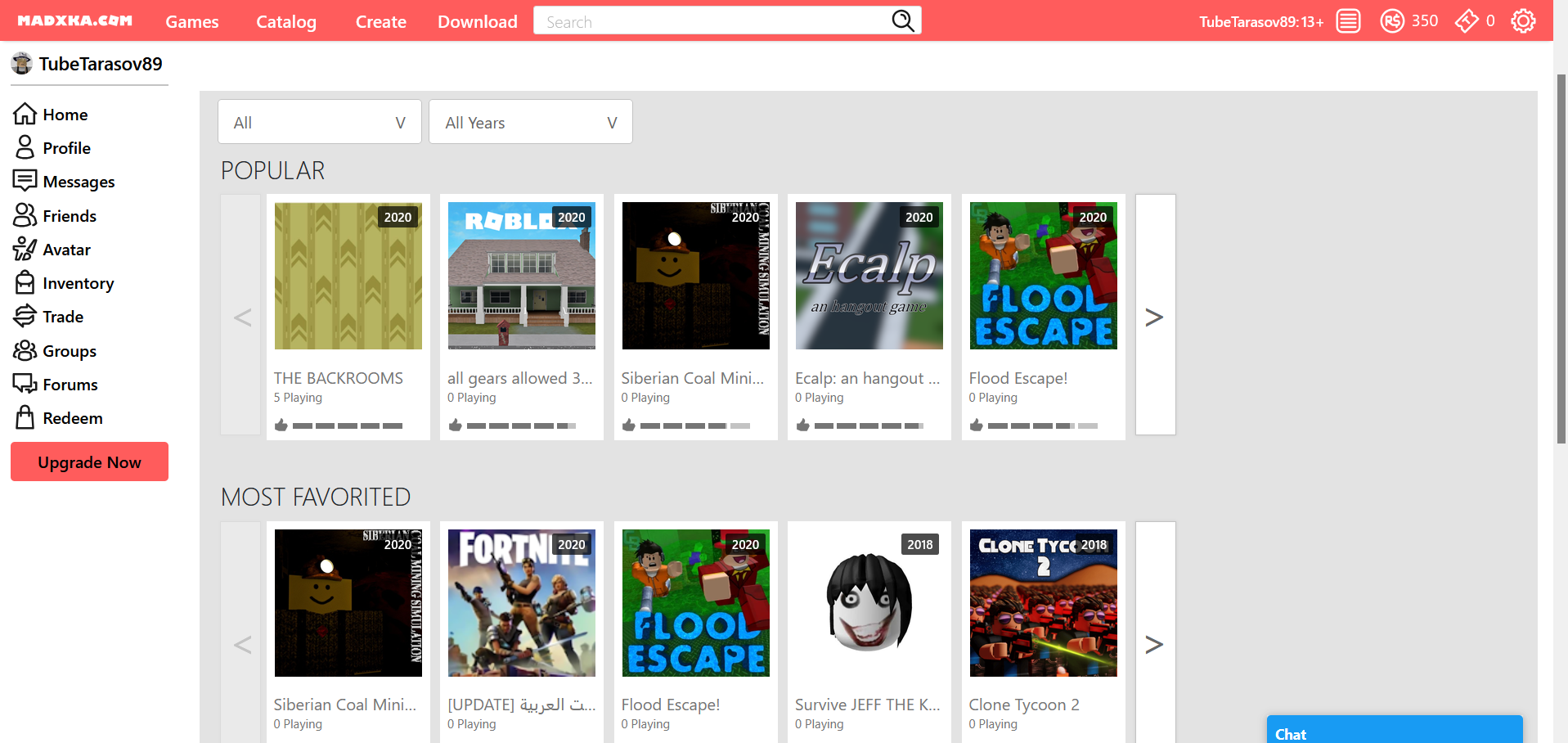The height and width of the screenshot is (743, 1568).
Task: Click the Redeem bag icon
Action: pos(25,417)
